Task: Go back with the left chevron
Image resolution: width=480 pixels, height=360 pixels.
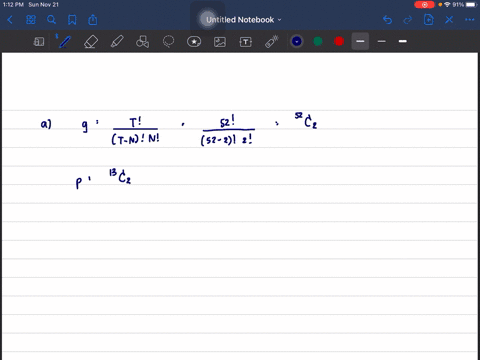Action: pyautogui.click(x=10, y=20)
